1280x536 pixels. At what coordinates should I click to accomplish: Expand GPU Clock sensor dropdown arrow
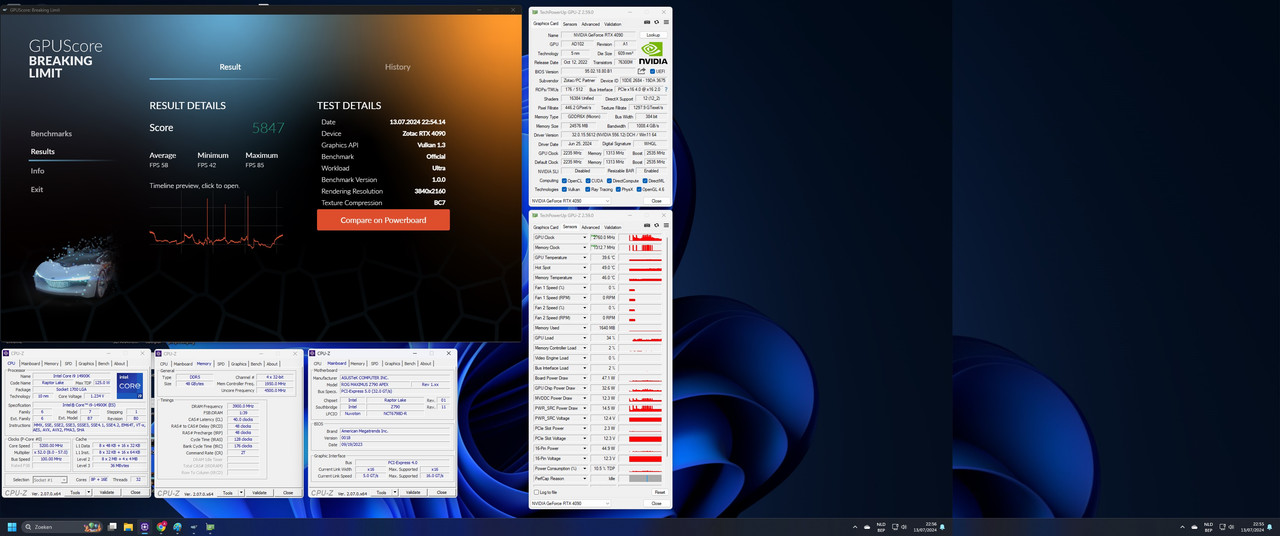click(585, 237)
